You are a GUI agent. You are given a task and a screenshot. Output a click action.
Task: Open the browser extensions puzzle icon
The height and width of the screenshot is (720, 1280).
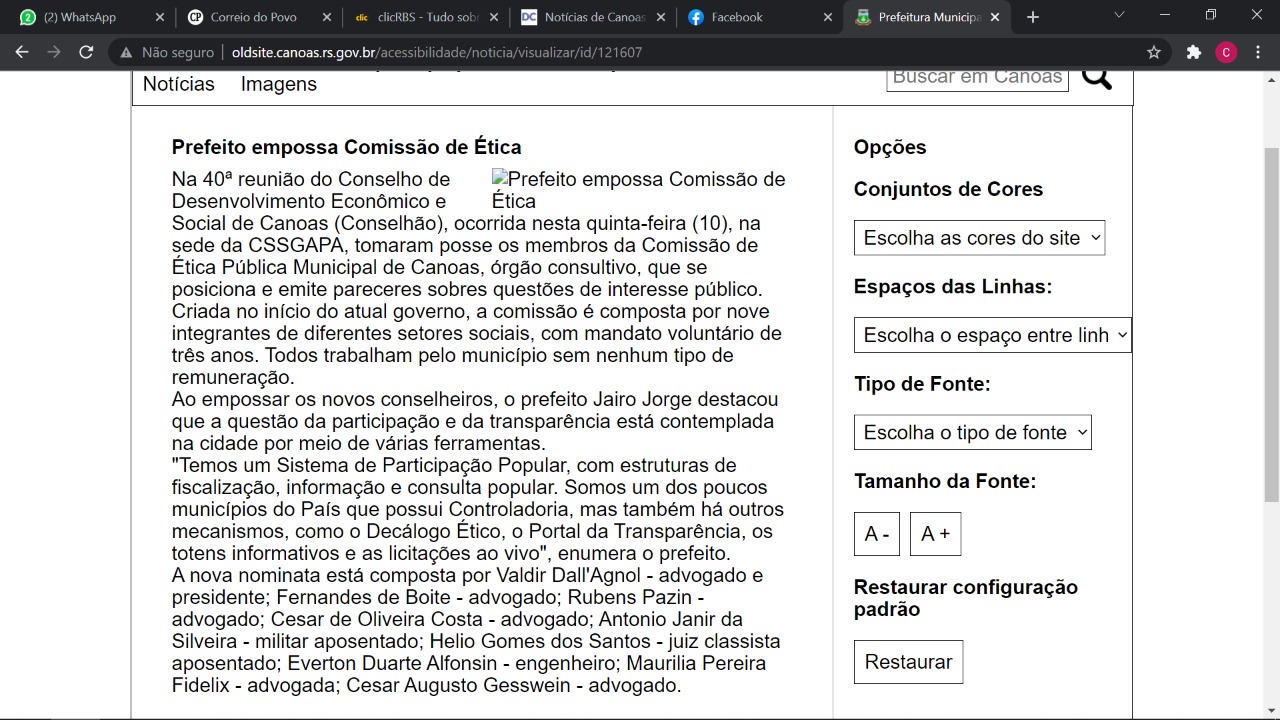pos(1194,52)
